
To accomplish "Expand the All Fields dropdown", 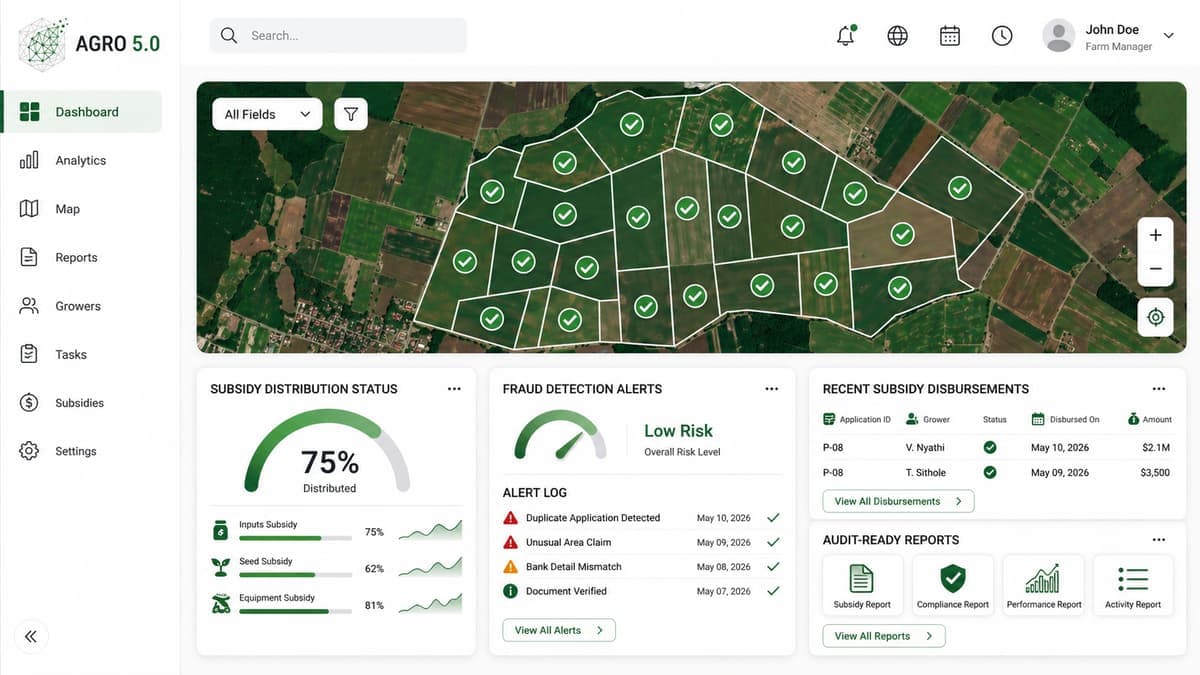I will click(268, 114).
